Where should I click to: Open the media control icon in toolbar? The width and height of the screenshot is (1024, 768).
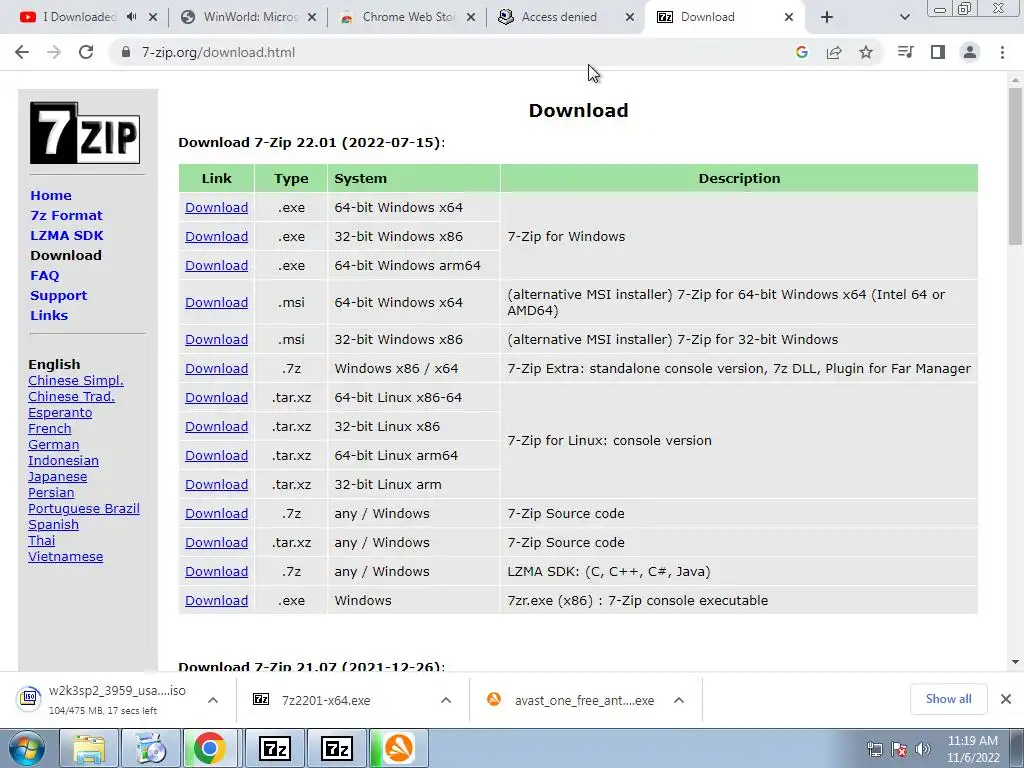[x=905, y=52]
